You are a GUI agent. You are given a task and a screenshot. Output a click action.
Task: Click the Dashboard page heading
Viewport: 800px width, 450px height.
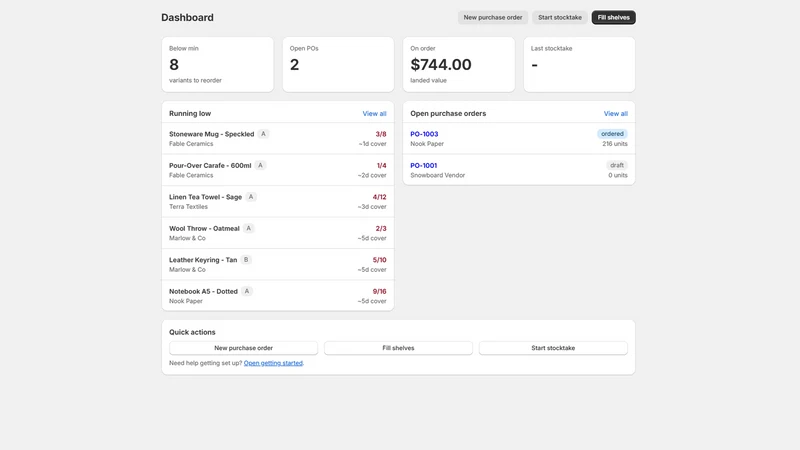[x=187, y=17]
